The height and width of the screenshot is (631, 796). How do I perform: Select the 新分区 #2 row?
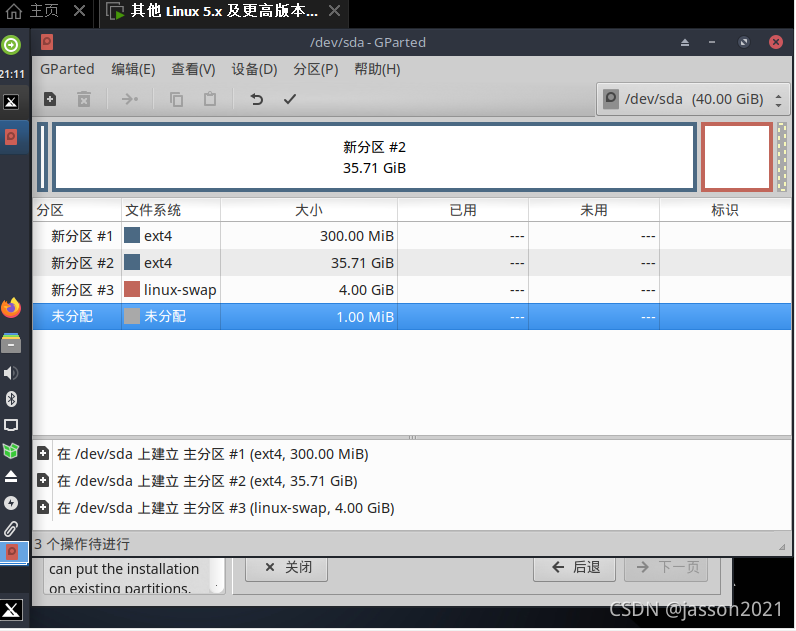coord(412,263)
